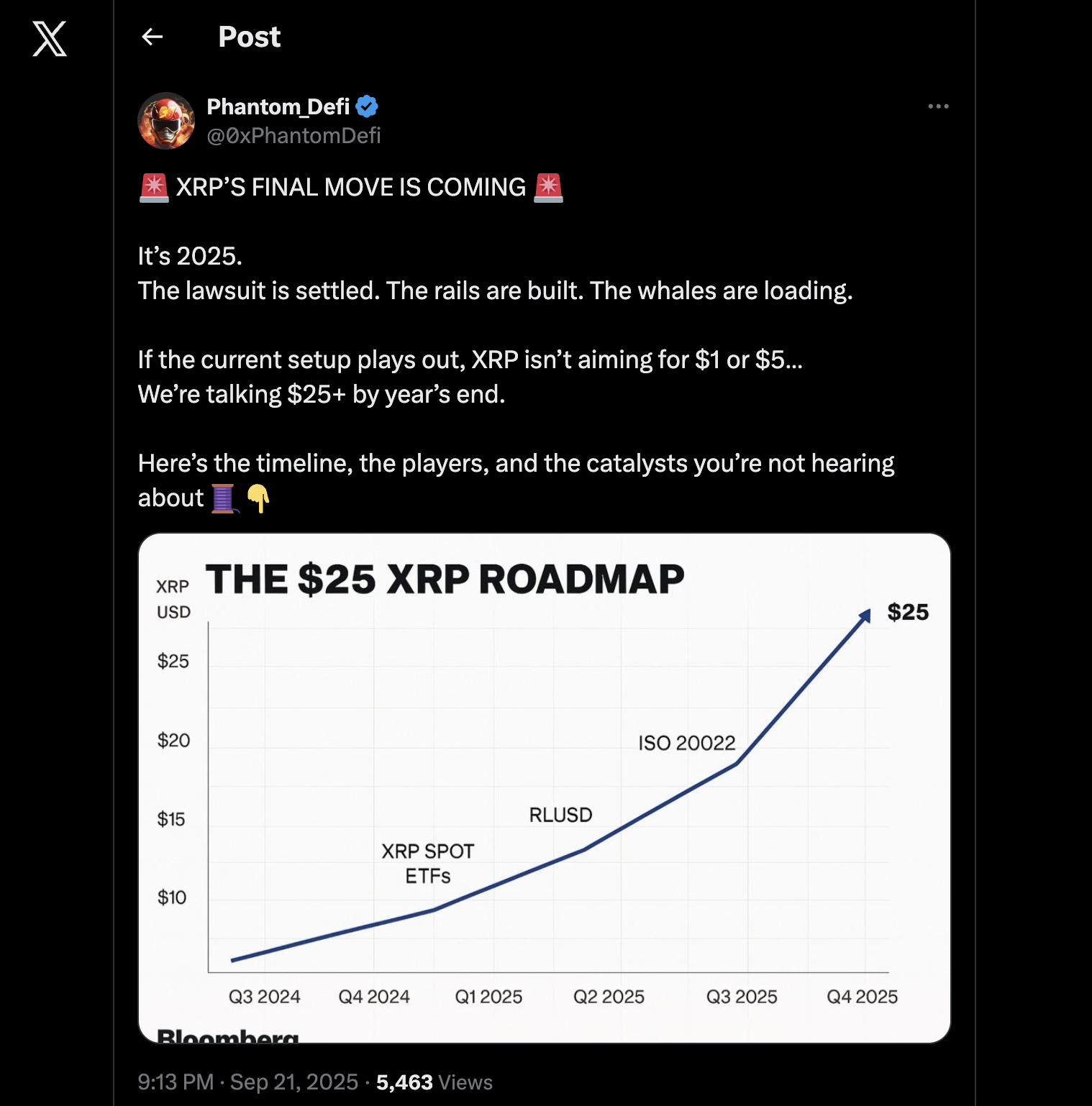Image resolution: width=1092 pixels, height=1106 pixels.
Task: Click the XRP SPOT ETFs chart label
Action: click(428, 864)
